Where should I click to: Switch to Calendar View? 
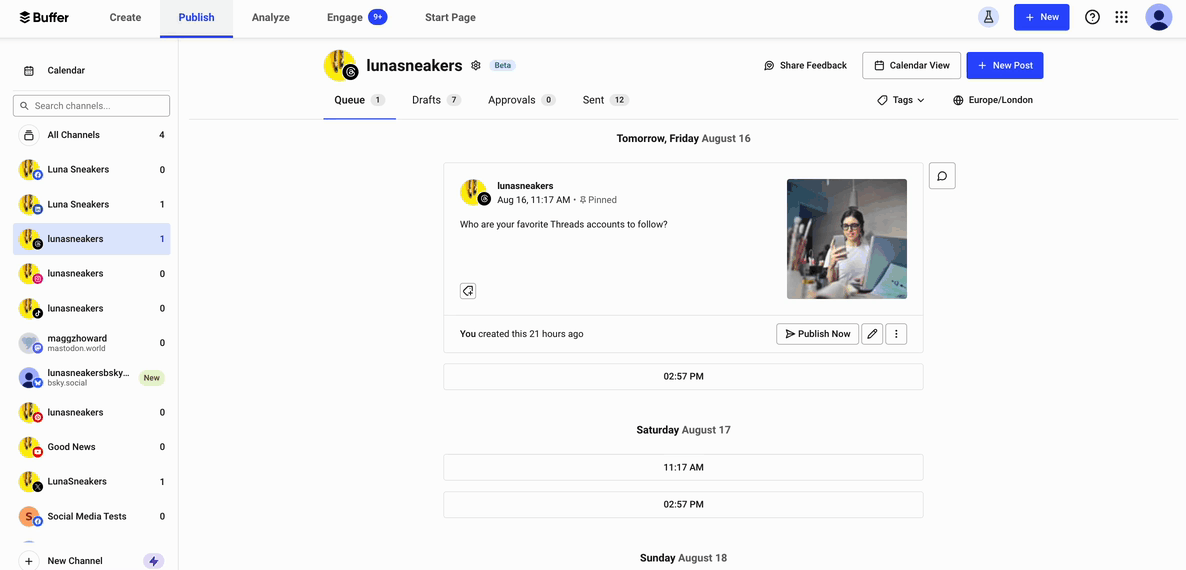tap(911, 66)
